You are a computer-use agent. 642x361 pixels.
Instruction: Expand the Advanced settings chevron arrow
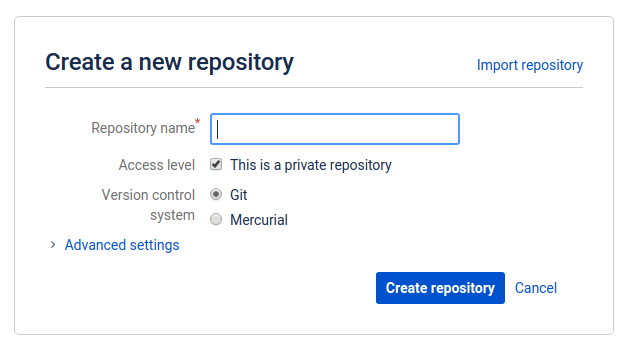coord(52,245)
